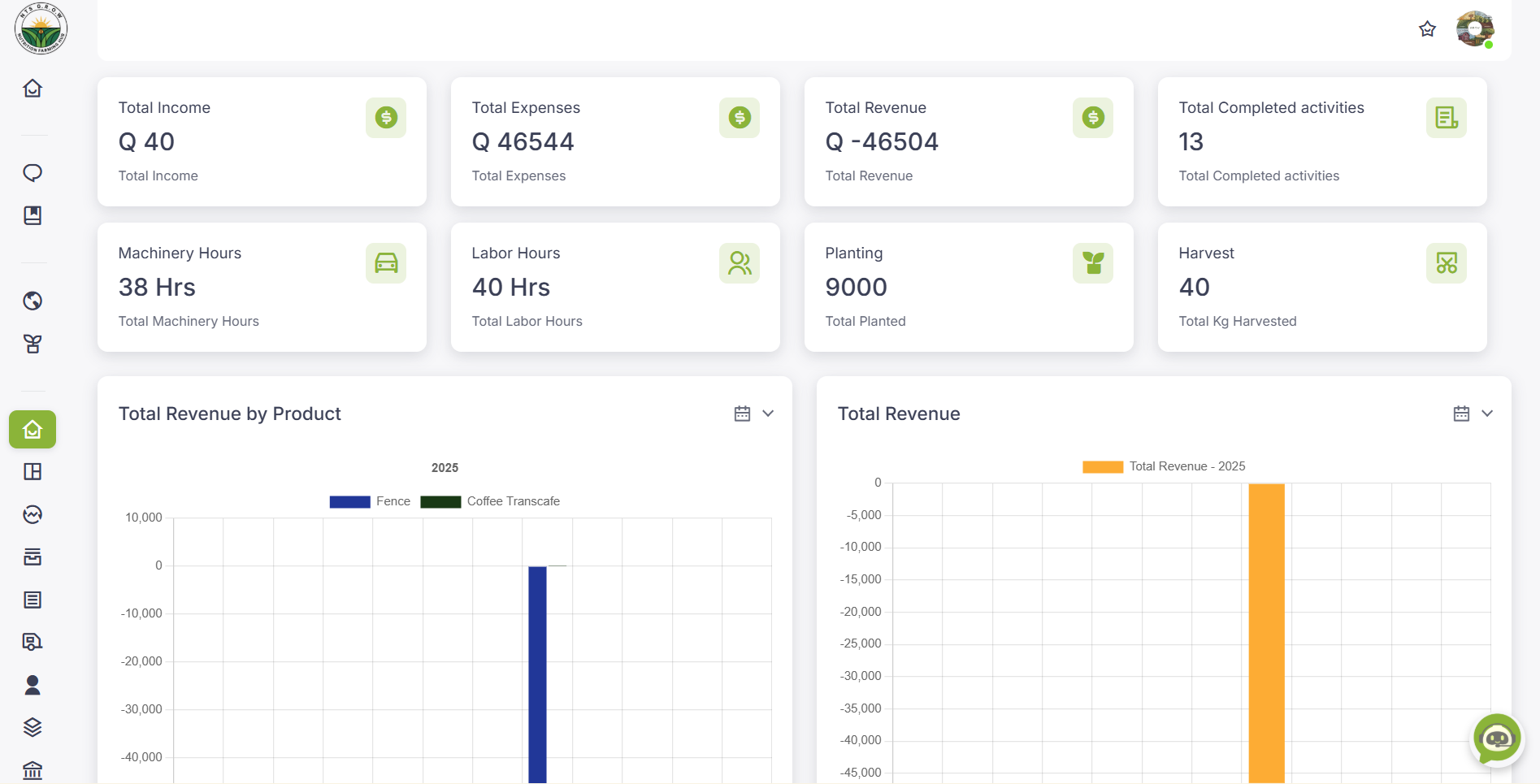
Task: Expand the Total Revenue chart chevron dropdown
Action: point(1487,414)
